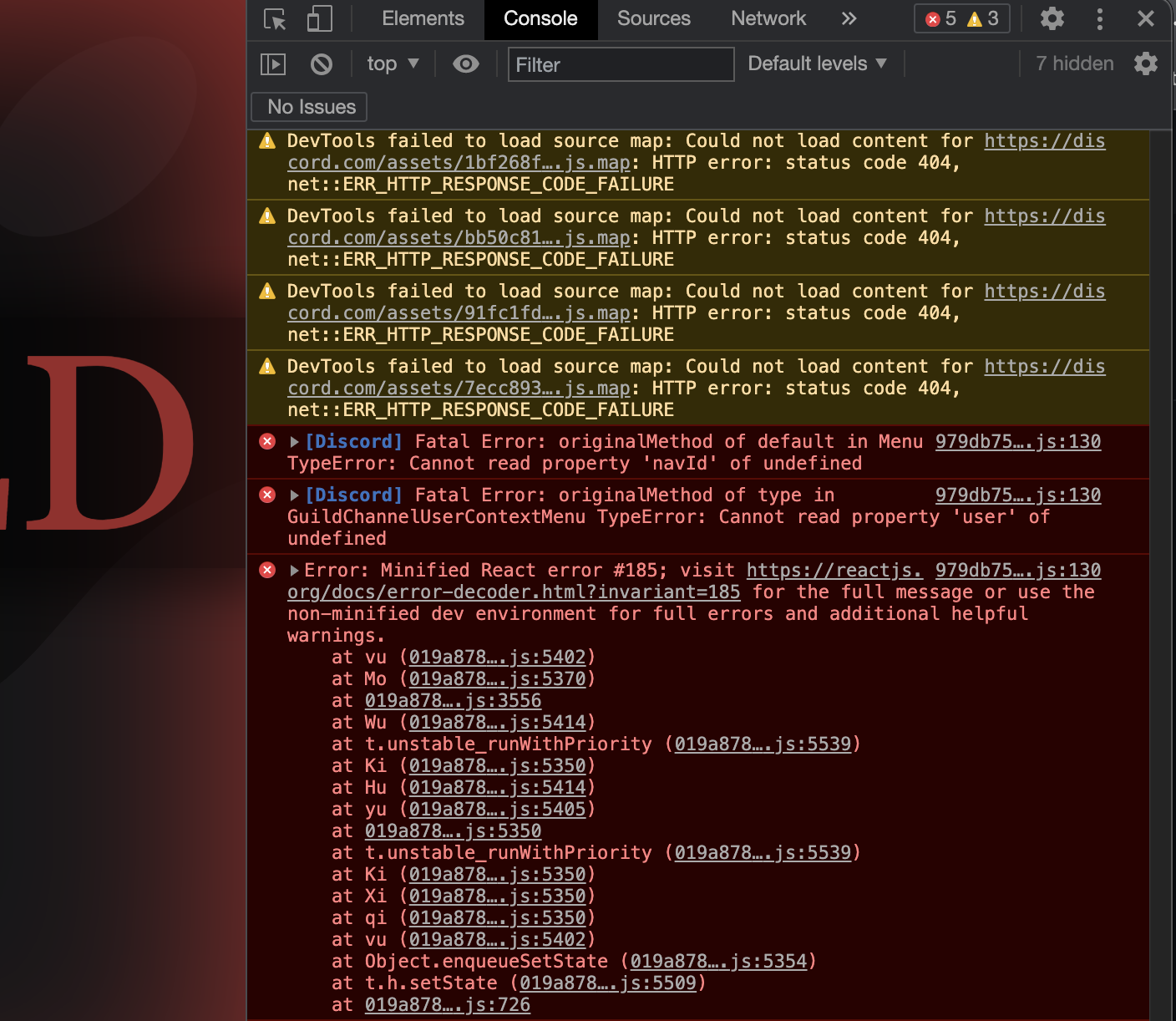Click the first source map warning icon
Screen dimensions: 1176x1021
point(267,141)
